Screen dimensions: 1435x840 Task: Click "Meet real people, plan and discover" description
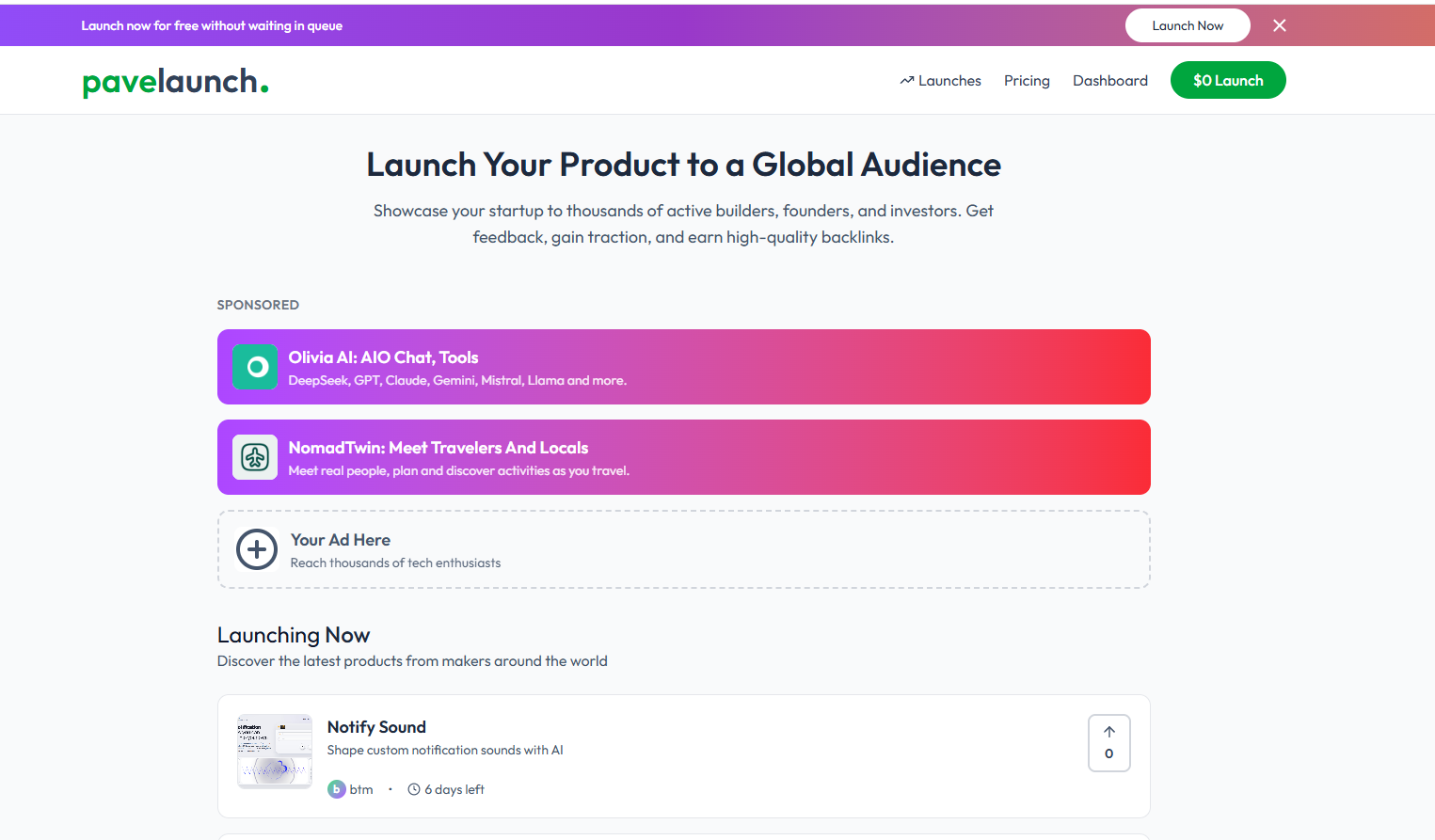(x=459, y=470)
